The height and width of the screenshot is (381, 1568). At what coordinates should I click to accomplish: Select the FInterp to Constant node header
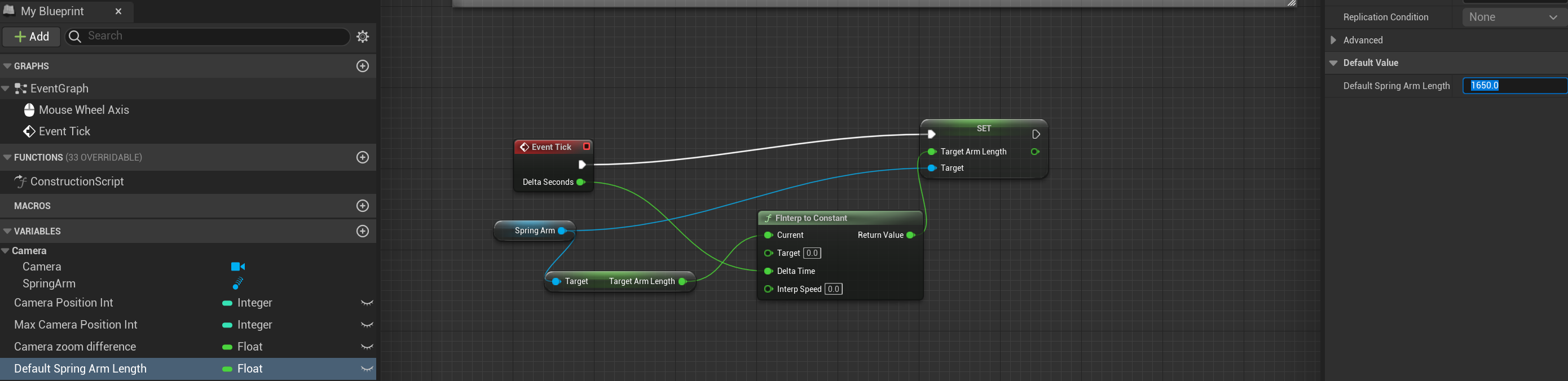[x=840, y=218]
